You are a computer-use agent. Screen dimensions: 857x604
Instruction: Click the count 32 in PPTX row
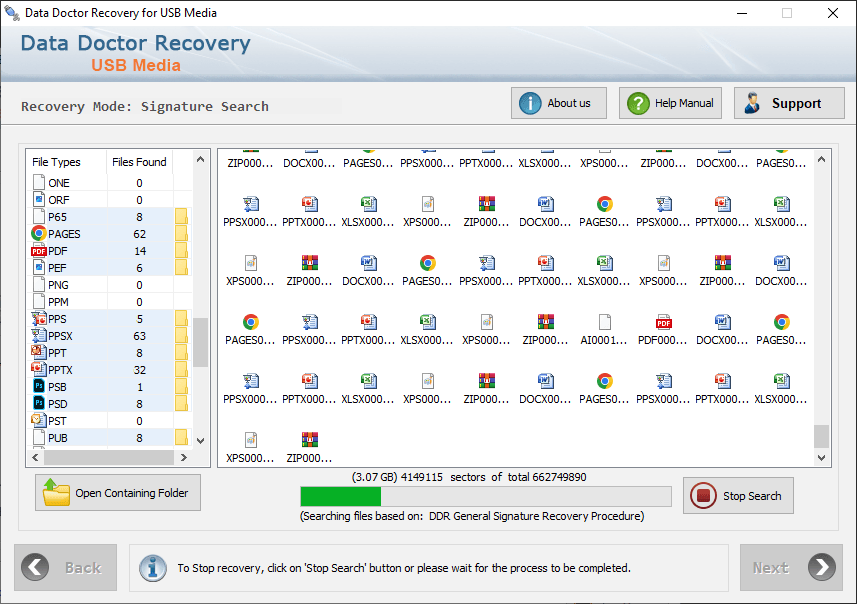click(x=139, y=370)
